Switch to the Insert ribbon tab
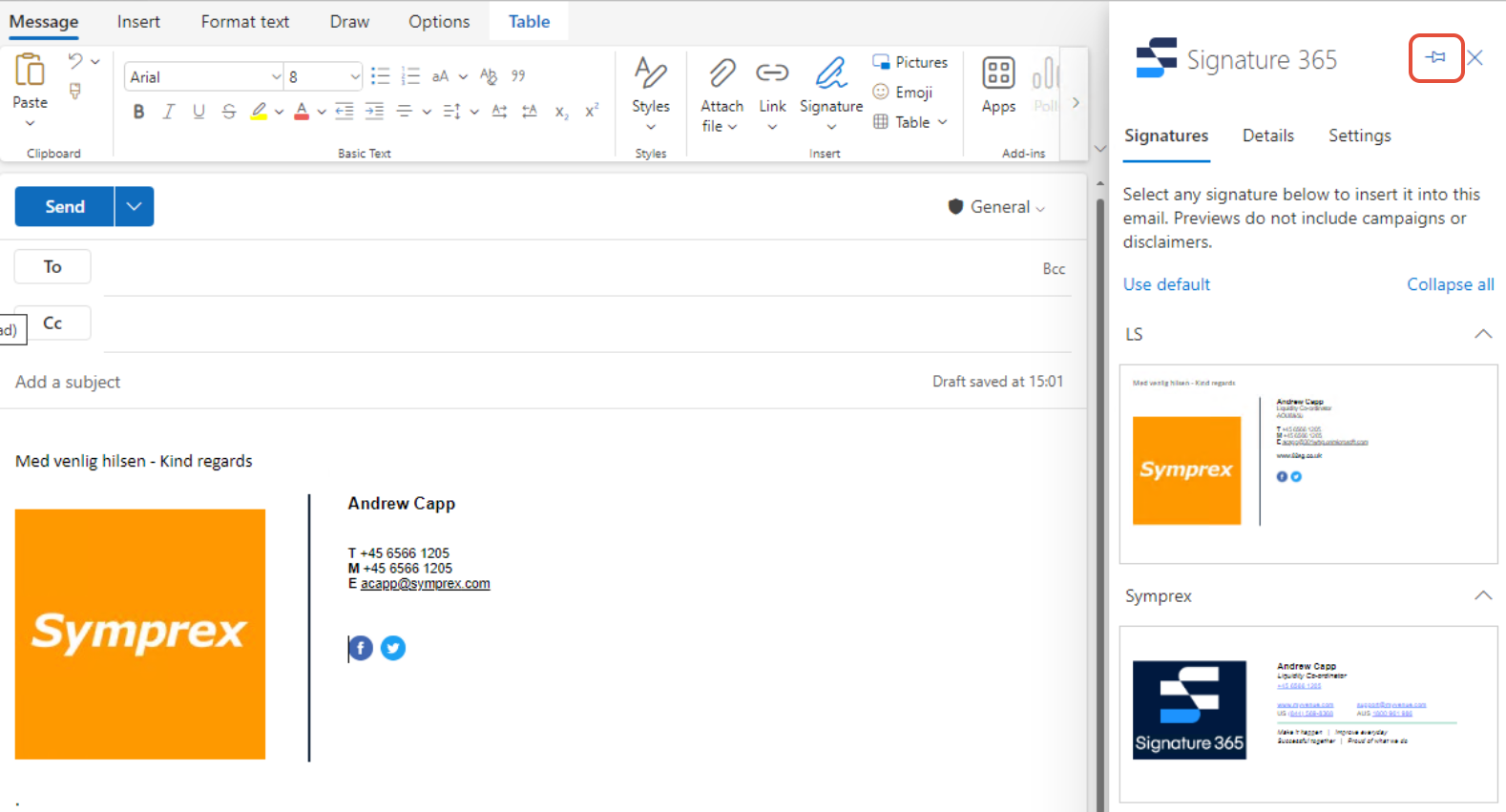1506x812 pixels. (x=138, y=21)
